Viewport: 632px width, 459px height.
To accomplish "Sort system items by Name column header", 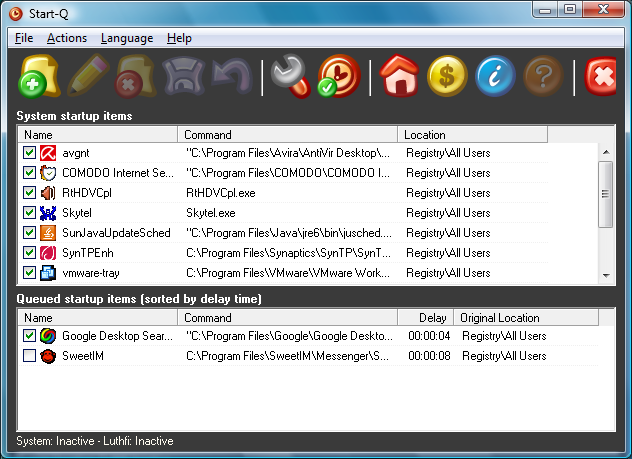I will (x=97, y=135).
